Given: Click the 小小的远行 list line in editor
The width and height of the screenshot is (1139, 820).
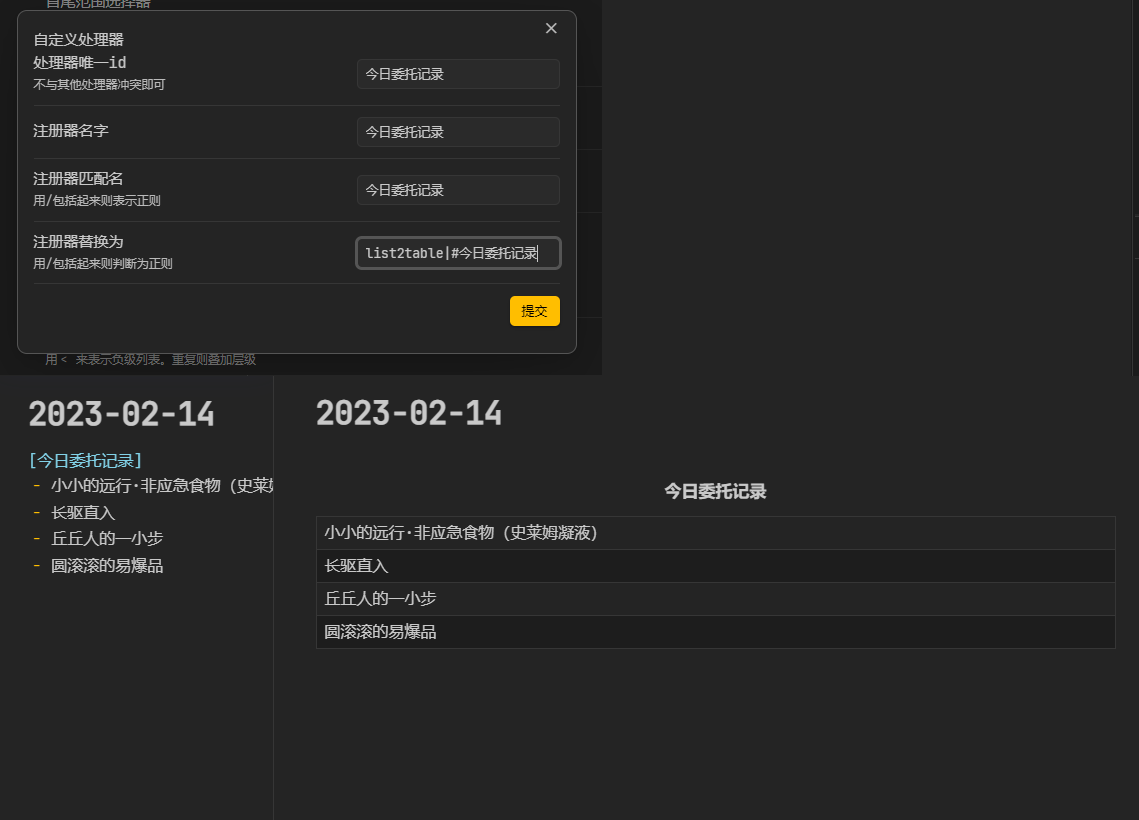Looking at the screenshot, I should pyautogui.click(x=160, y=486).
